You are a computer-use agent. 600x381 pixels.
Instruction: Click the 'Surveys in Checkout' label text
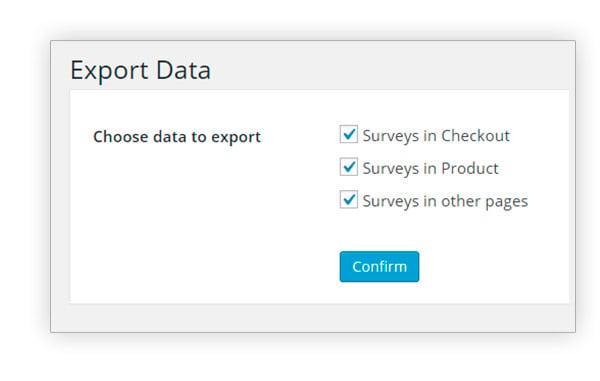click(436, 136)
